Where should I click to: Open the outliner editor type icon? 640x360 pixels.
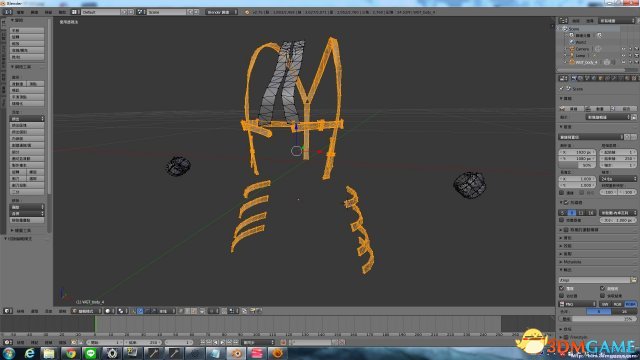[x=563, y=20]
